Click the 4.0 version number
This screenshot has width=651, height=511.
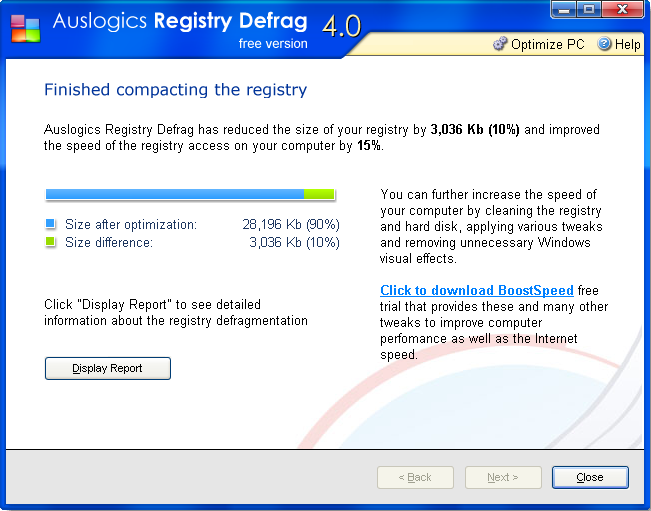tap(342, 27)
